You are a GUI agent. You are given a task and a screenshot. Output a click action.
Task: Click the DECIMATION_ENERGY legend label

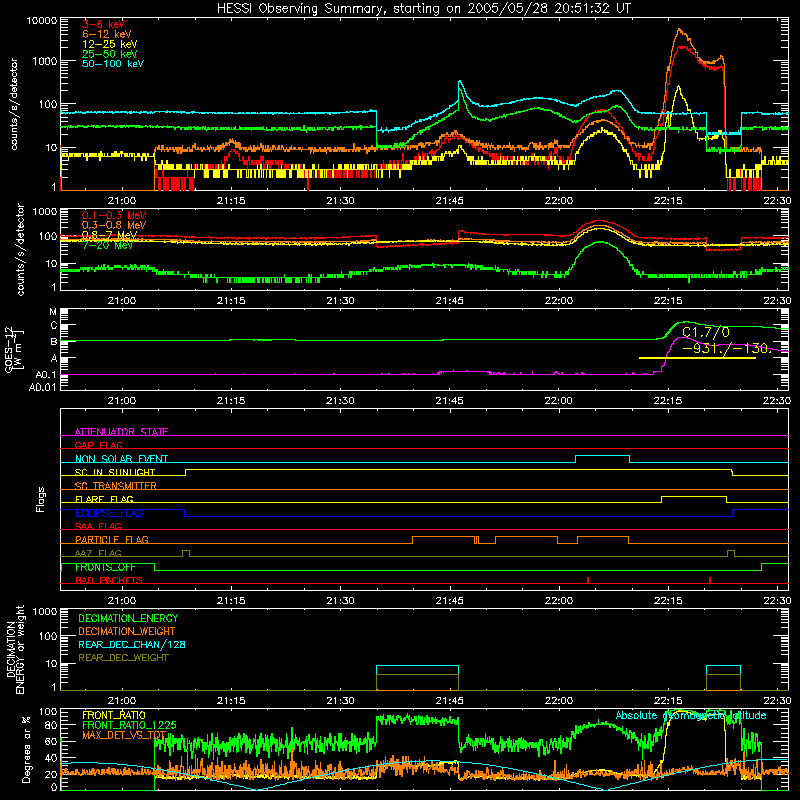(128, 618)
